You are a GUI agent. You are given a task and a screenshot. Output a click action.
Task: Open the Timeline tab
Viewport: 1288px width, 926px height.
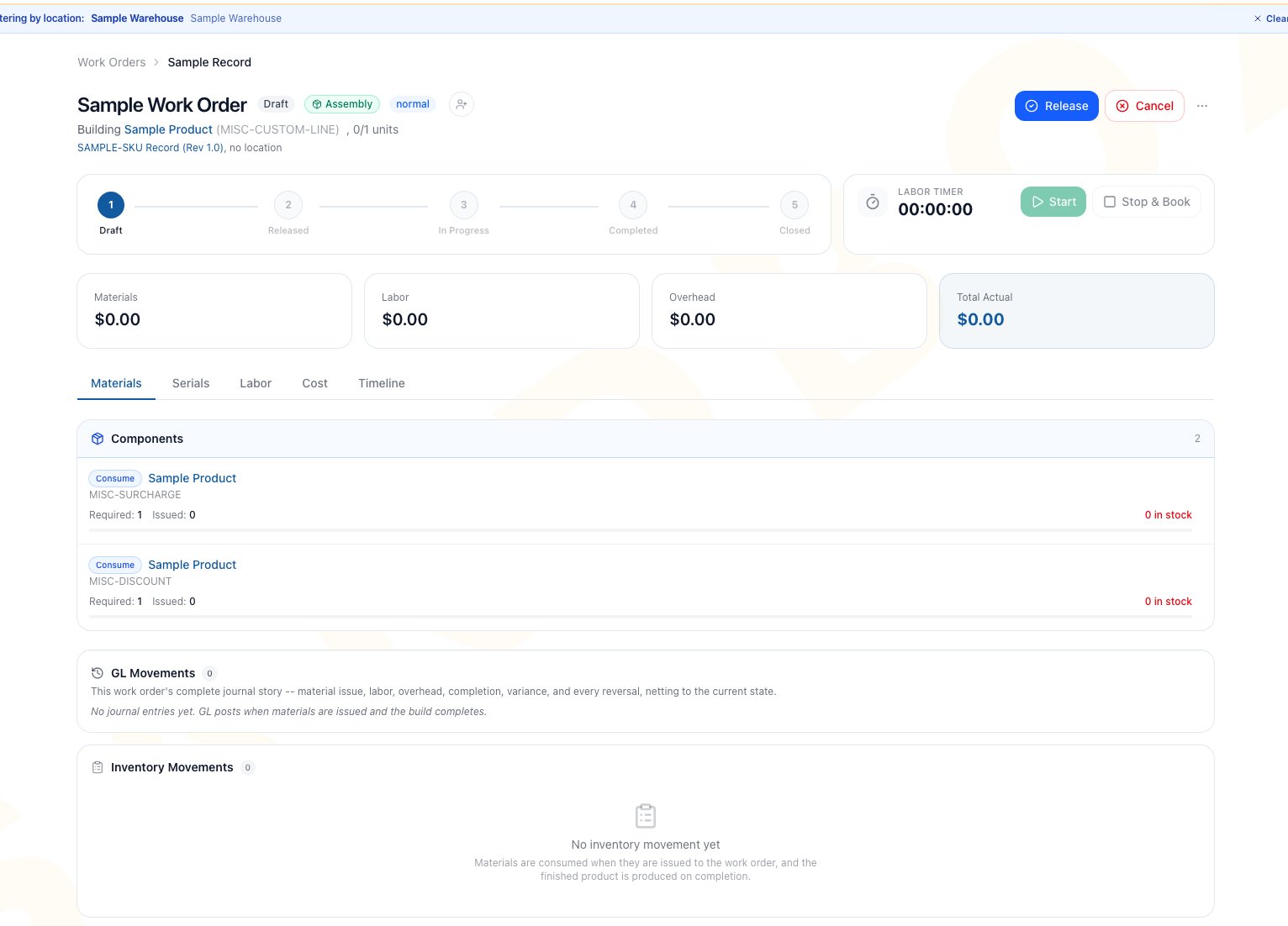(x=382, y=383)
